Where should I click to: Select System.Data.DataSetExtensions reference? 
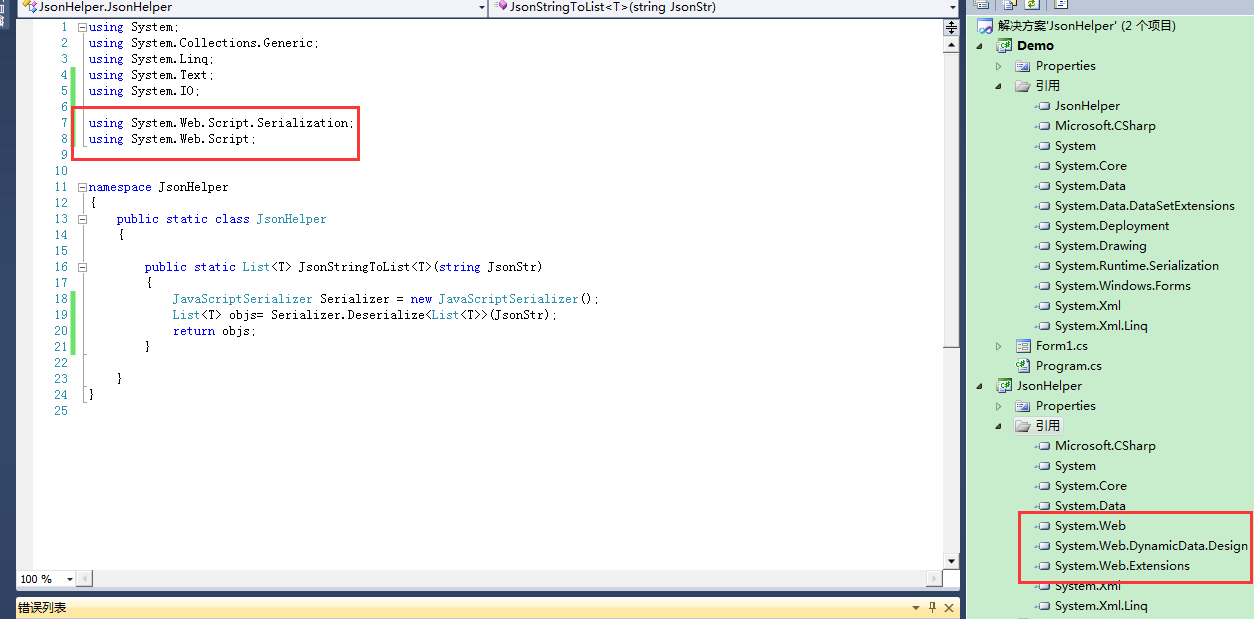coord(1144,206)
